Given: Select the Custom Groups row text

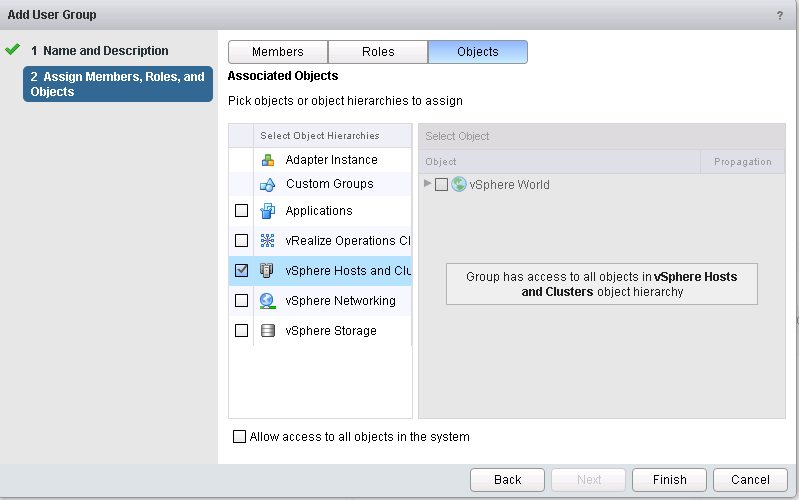Looking at the screenshot, I should click(x=330, y=184).
